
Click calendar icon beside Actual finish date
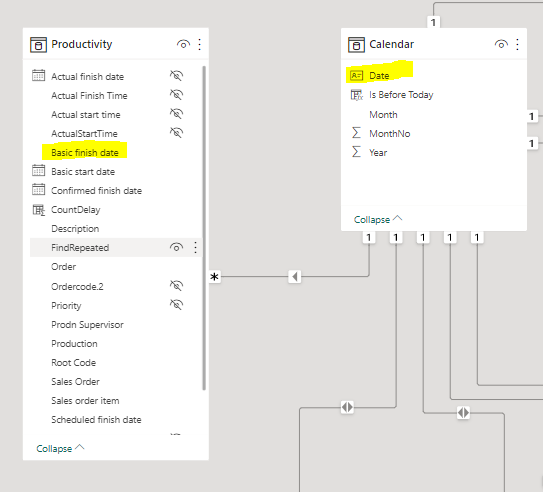point(38,75)
